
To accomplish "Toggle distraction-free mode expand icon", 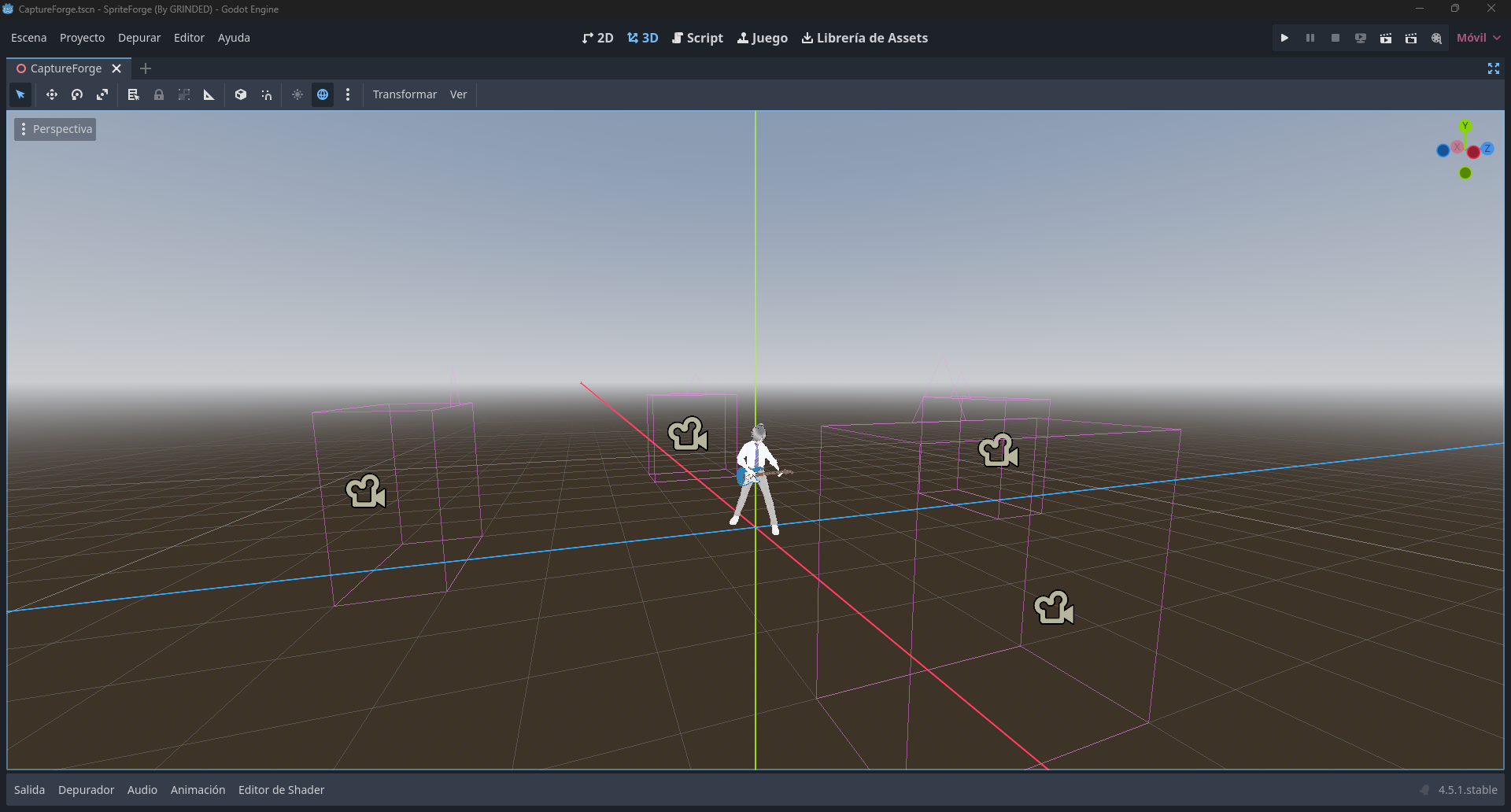I will pos(1494,68).
